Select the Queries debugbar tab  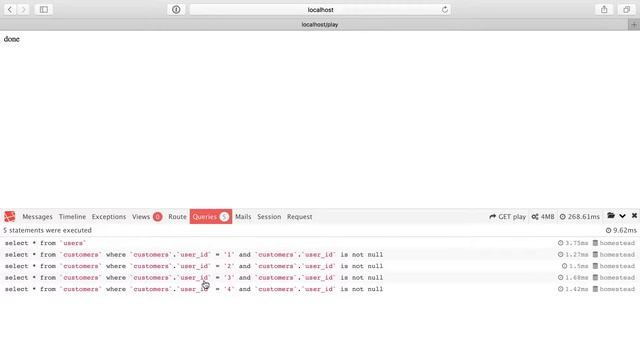pos(211,217)
